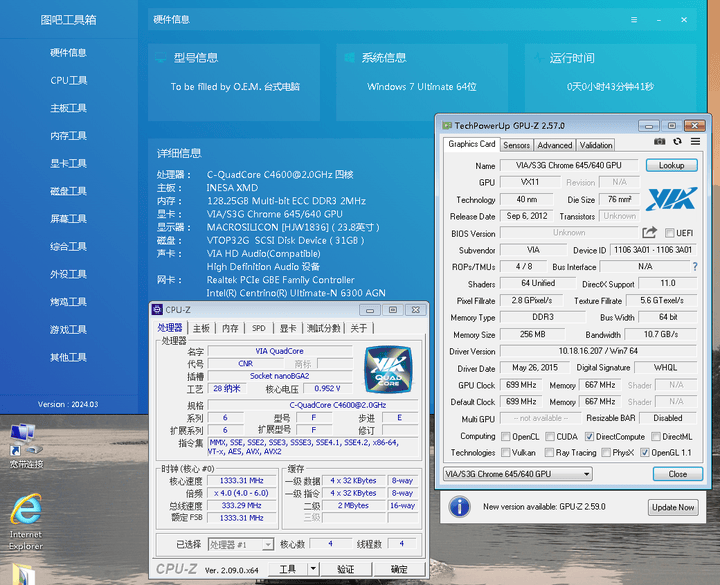This screenshot has height=585, width=720.
Task: Click the GPU-Z Lookup button
Action: click(x=671, y=165)
